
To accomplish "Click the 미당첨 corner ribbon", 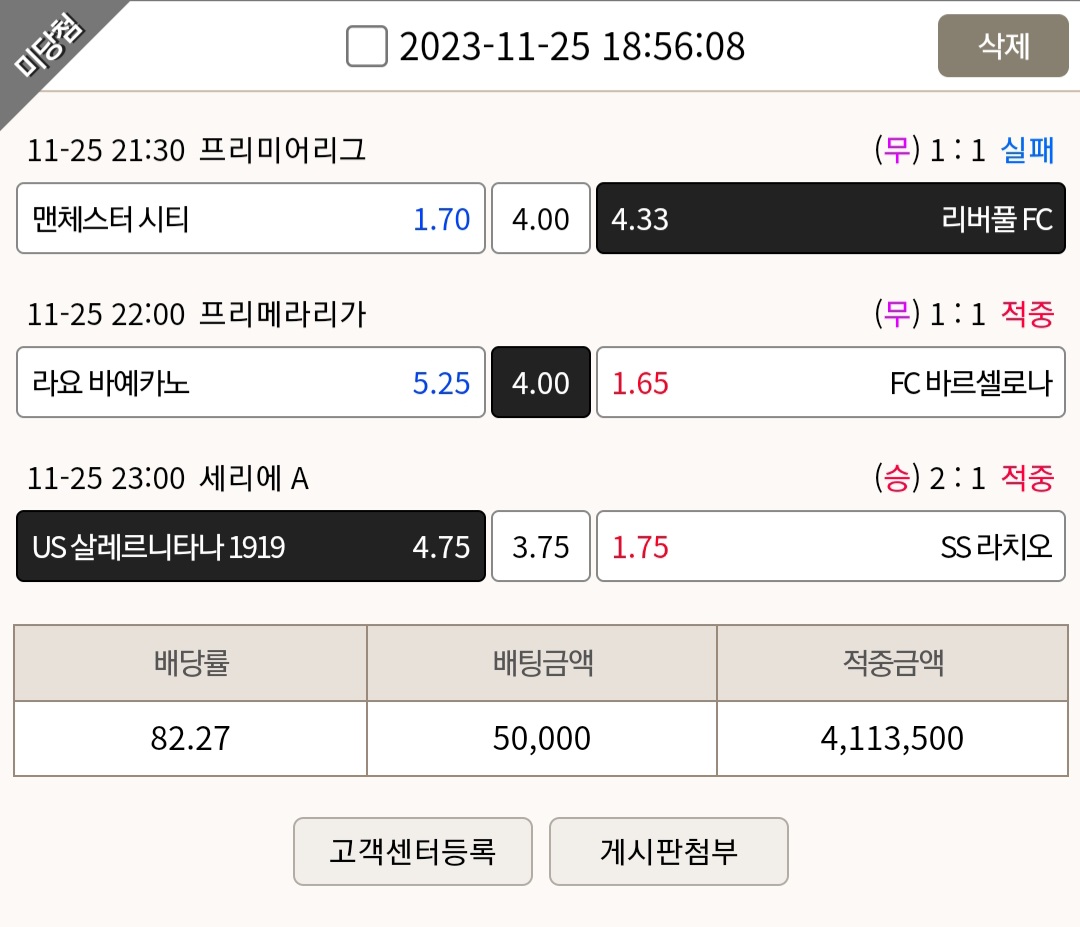I will pyautogui.click(x=47, y=45).
